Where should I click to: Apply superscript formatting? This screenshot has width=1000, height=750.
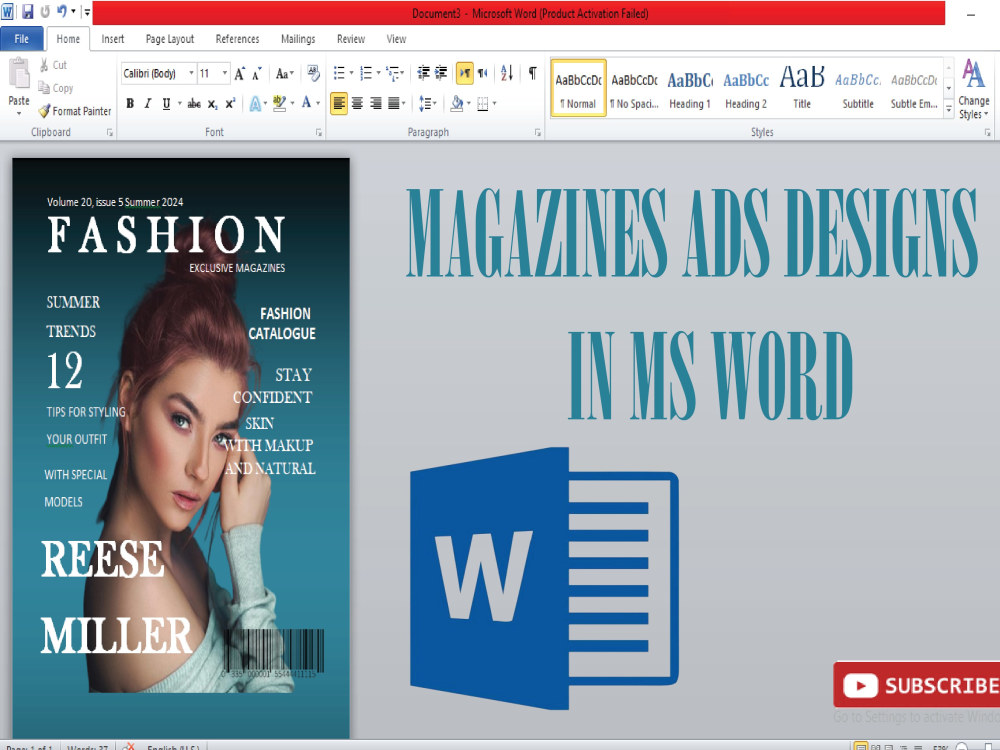[x=230, y=103]
